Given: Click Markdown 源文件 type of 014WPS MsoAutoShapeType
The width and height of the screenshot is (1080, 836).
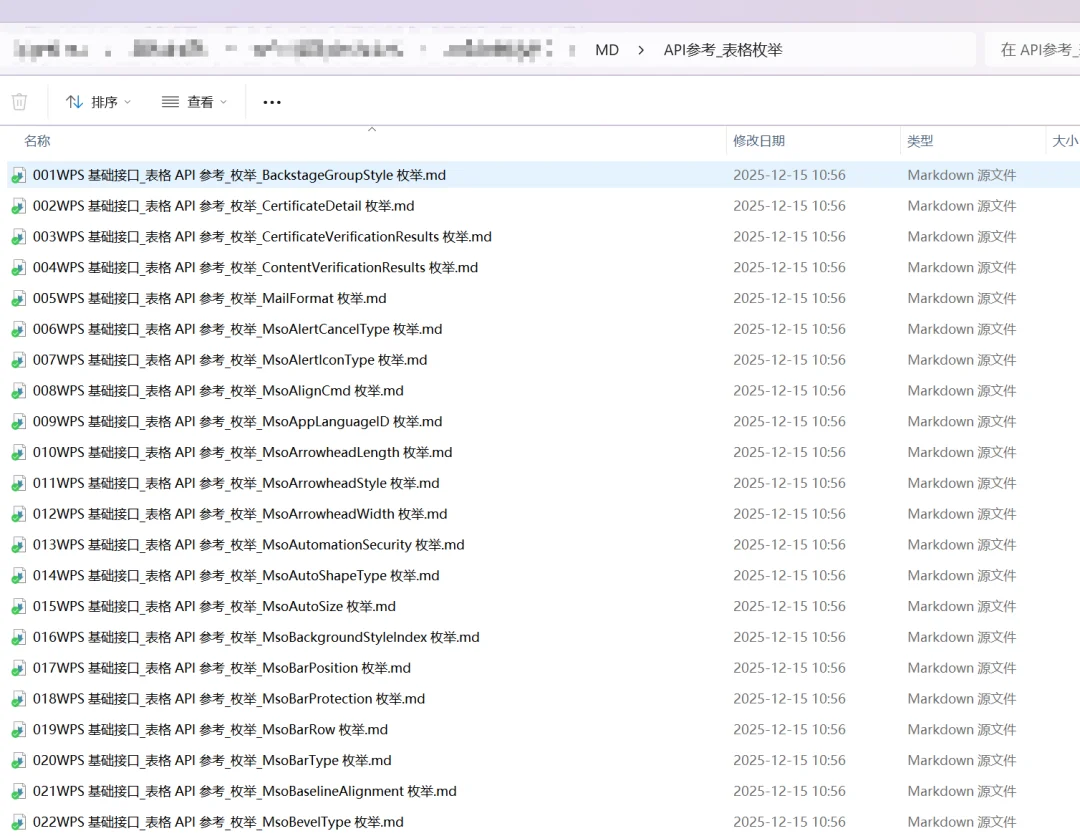Looking at the screenshot, I should [962, 576].
